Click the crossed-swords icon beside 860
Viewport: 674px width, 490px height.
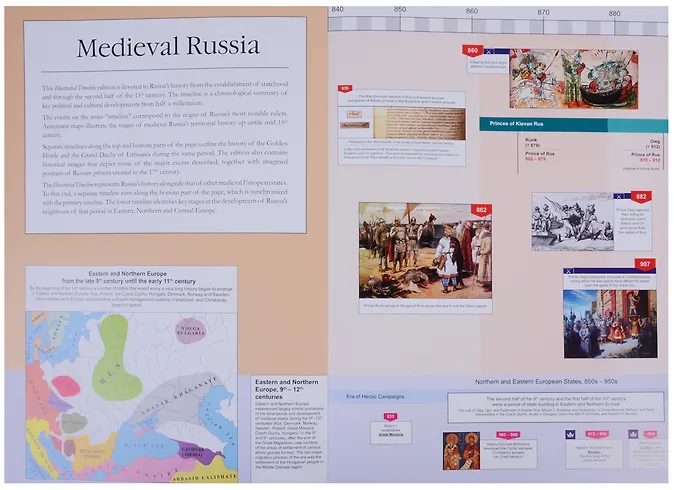click(489, 50)
